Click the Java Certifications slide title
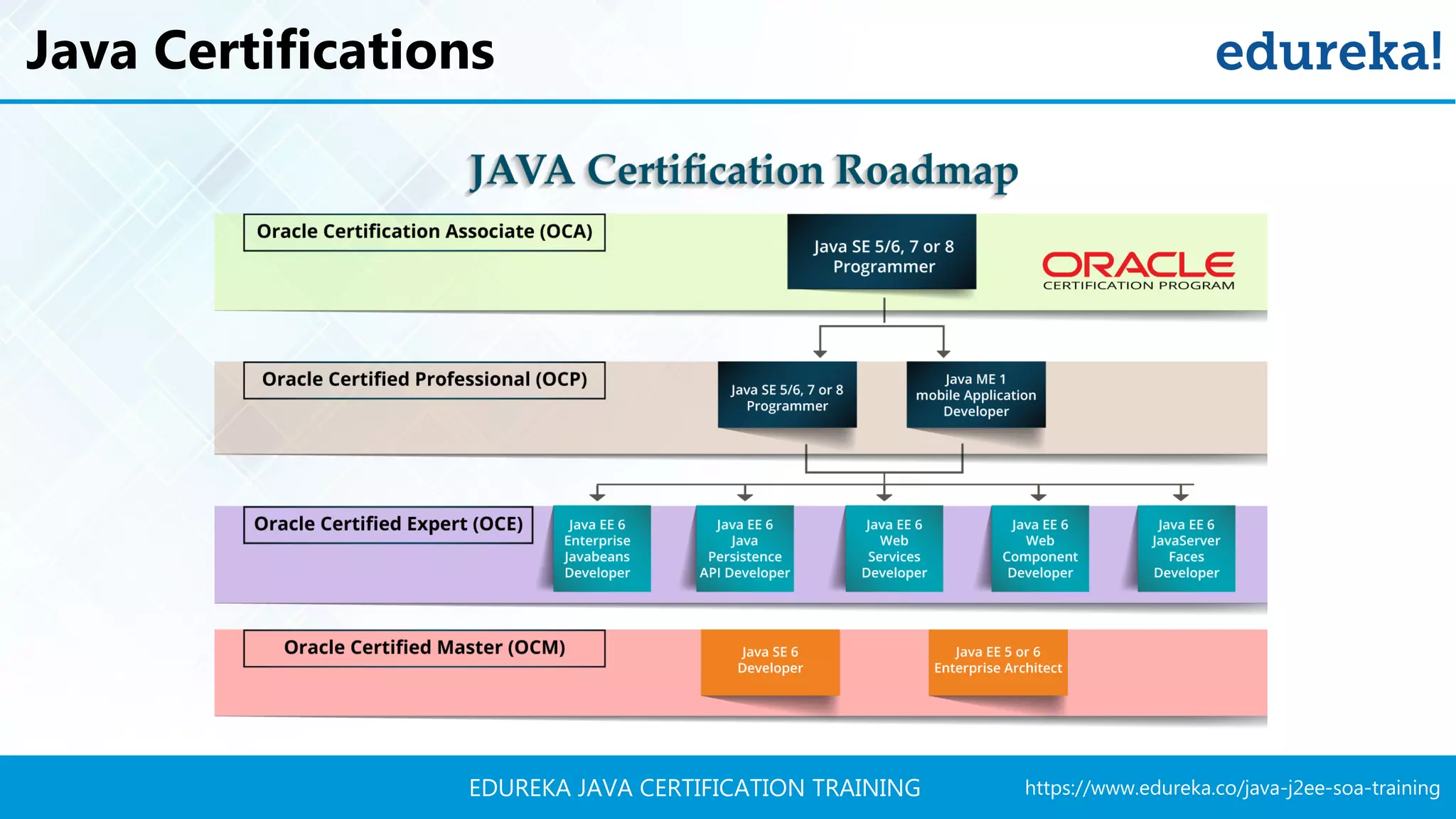The height and width of the screenshot is (819, 1456). click(x=259, y=51)
